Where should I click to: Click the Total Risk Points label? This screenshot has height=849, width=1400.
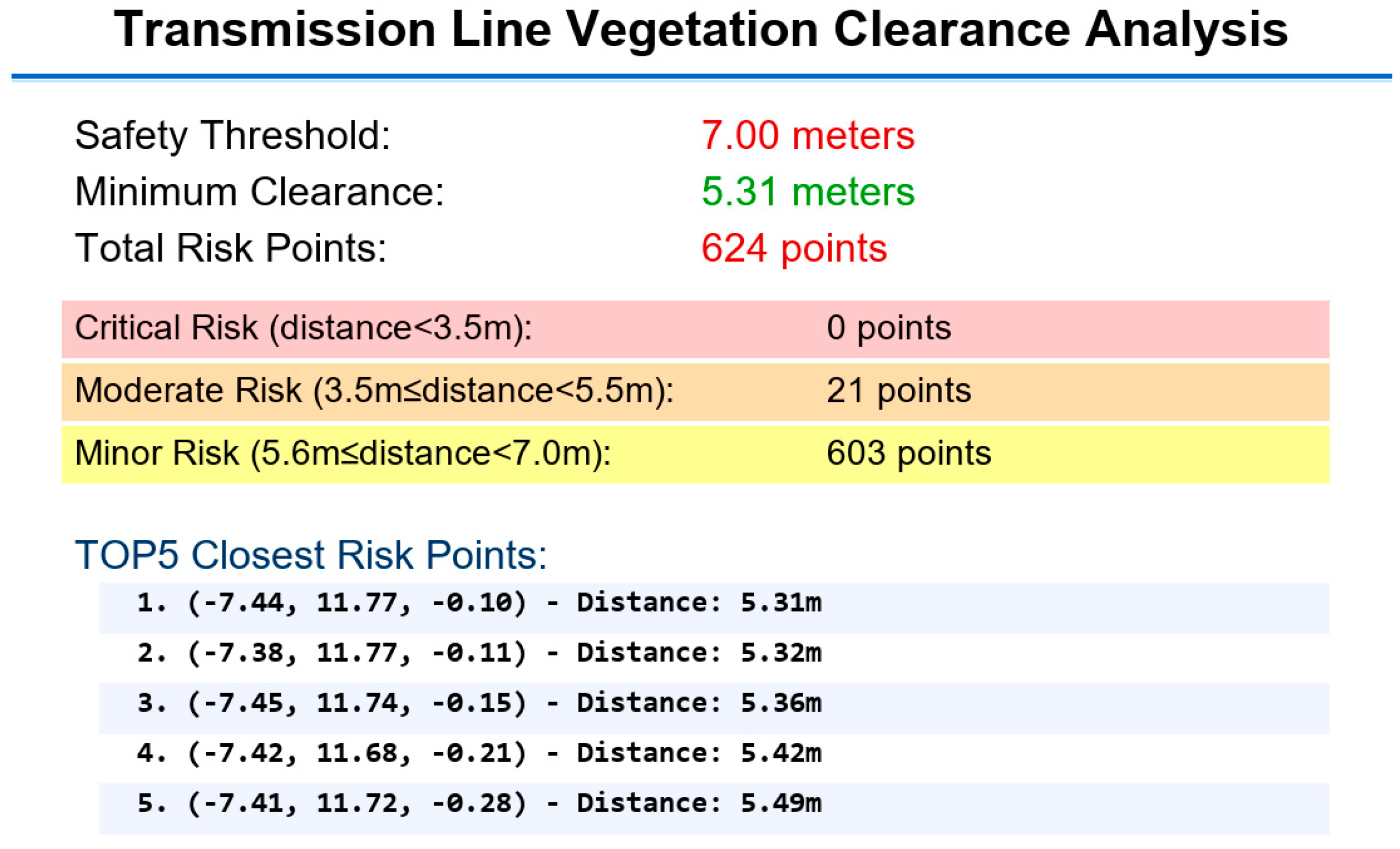231,248
